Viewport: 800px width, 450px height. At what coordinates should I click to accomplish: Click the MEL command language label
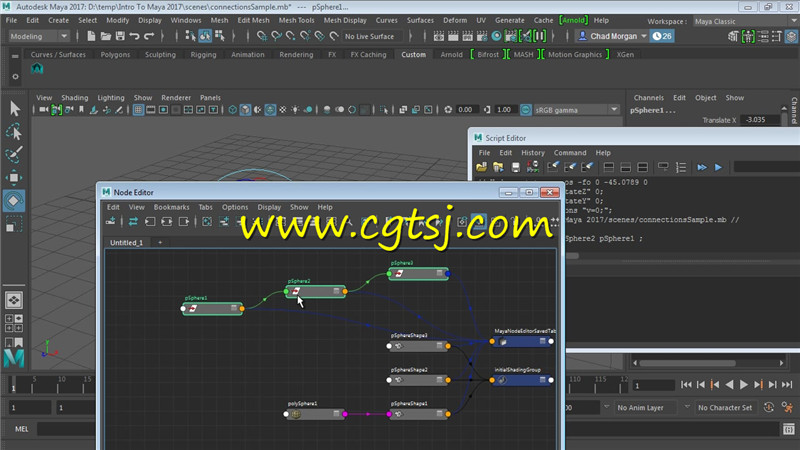(21, 429)
